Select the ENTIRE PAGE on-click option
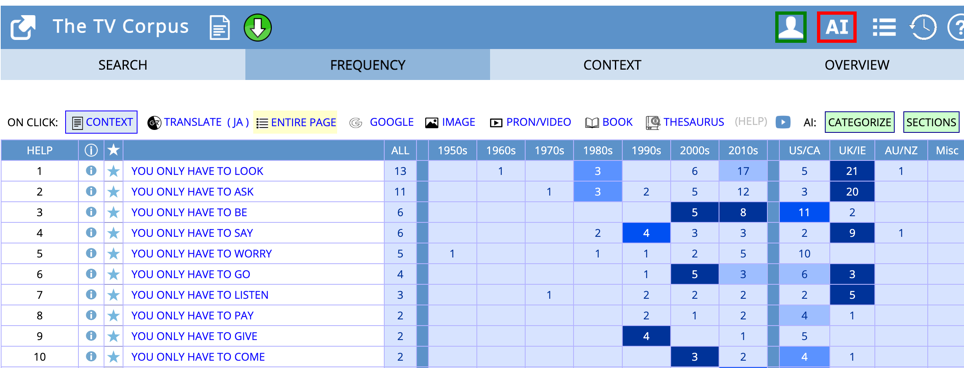 pos(296,122)
